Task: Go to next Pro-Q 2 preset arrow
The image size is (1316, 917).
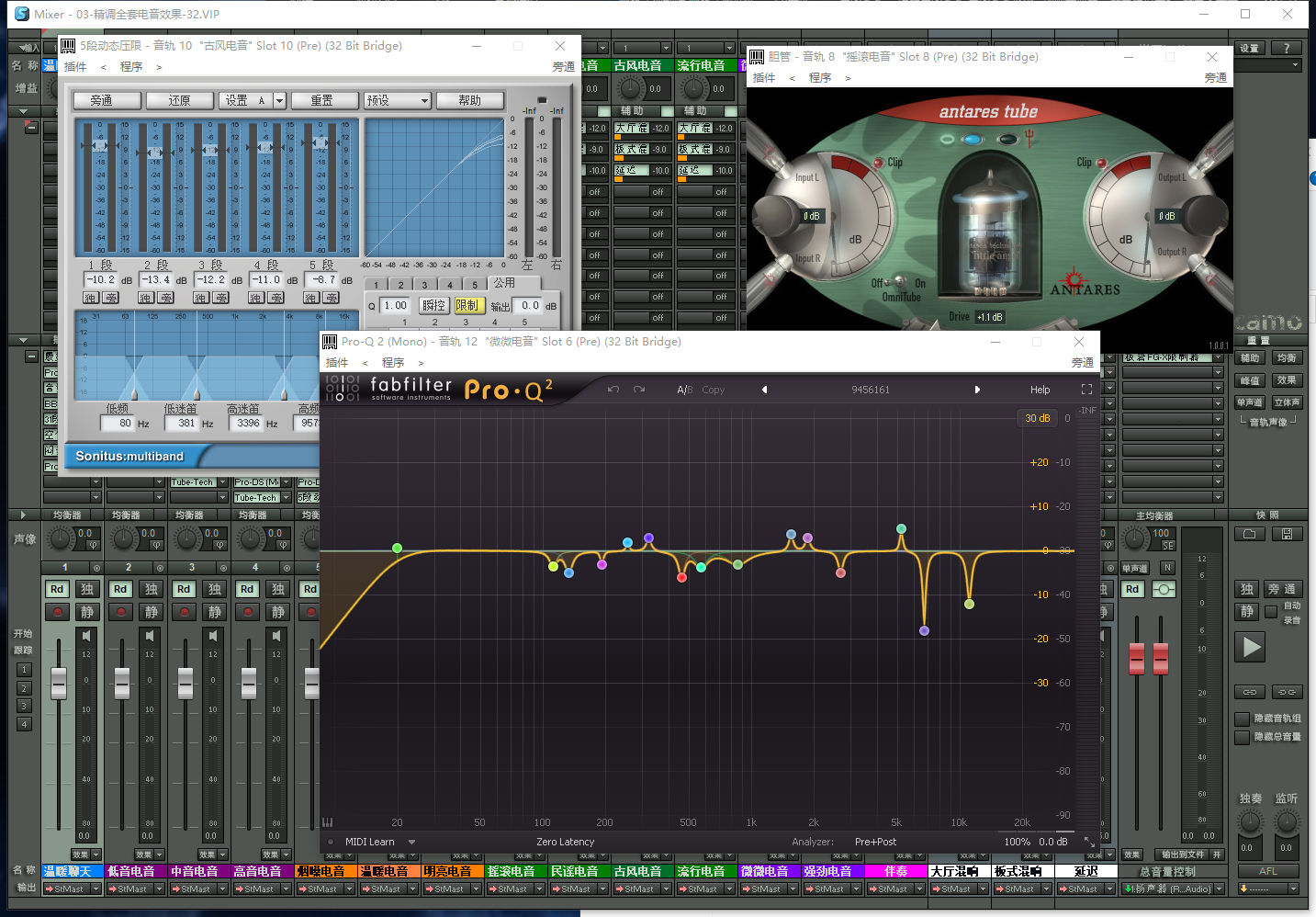Action: [977, 390]
